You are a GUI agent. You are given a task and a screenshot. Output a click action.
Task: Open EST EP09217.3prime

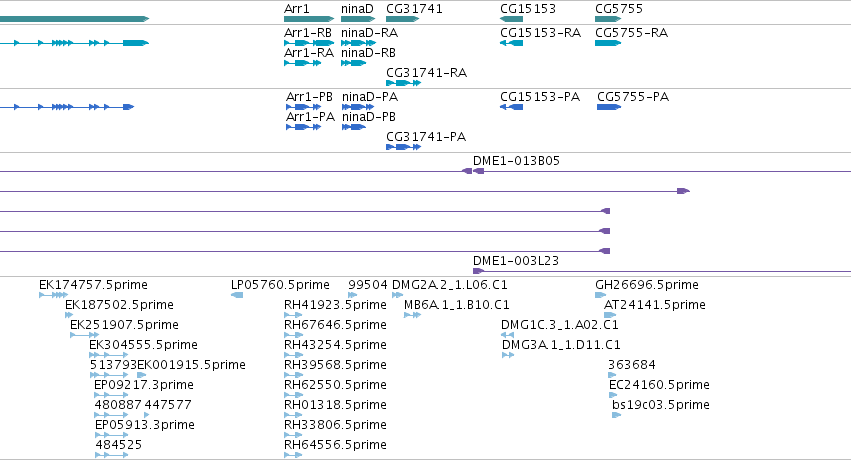(x=144, y=386)
